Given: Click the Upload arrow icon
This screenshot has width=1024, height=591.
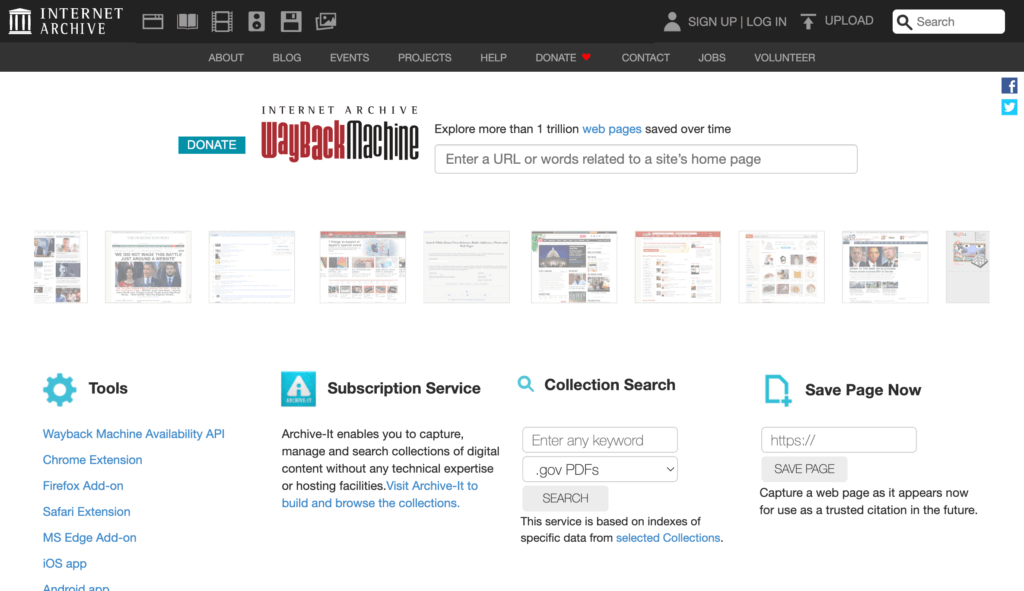Looking at the screenshot, I should pos(808,21).
